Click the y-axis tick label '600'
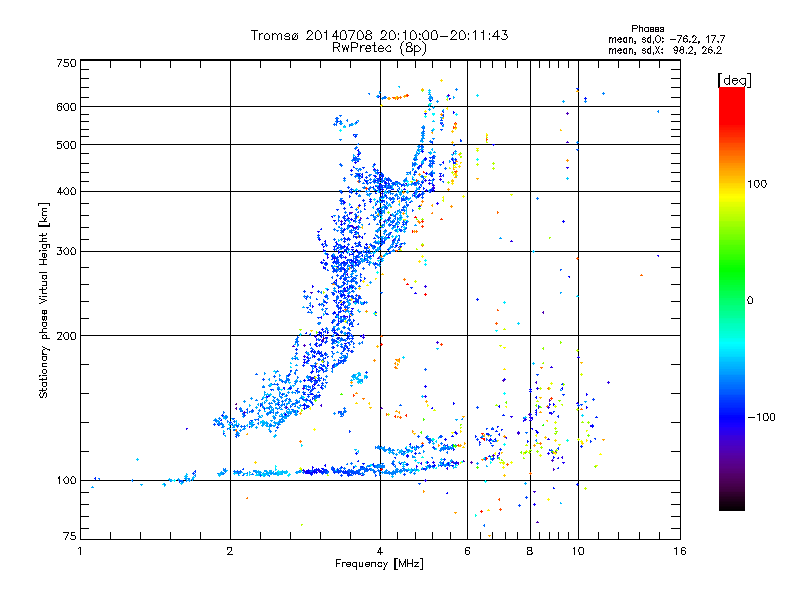Image resolution: width=800 pixels, height=600 pixels. 67,107
